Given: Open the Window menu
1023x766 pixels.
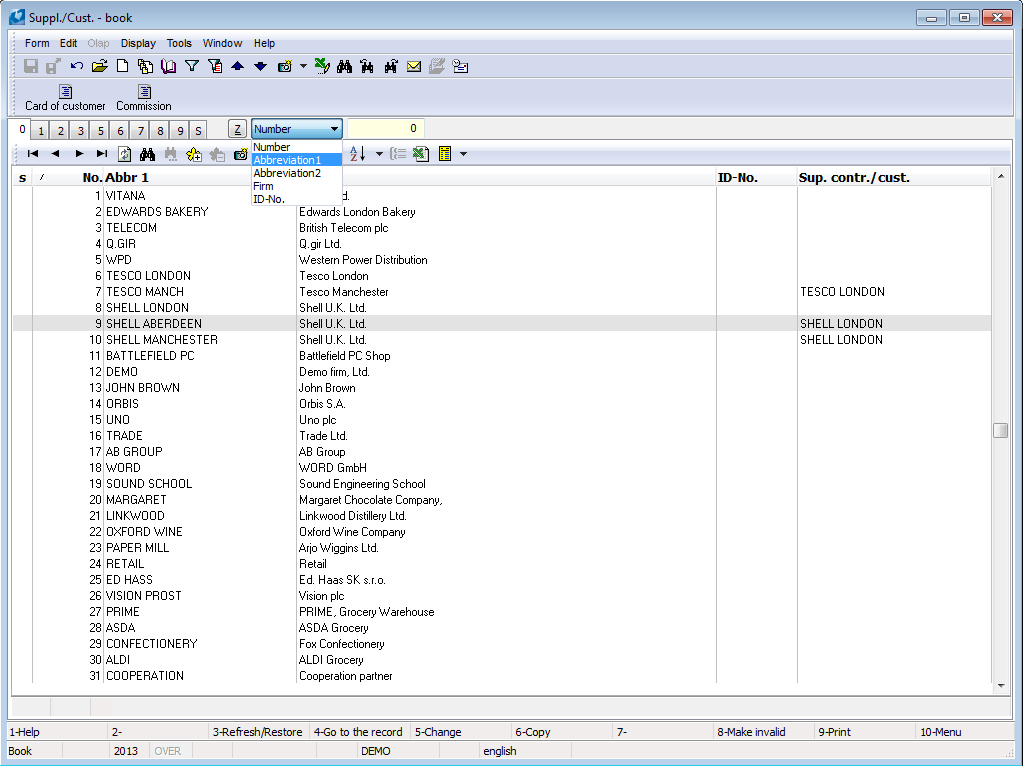Looking at the screenshot, I should click(x=222, y=43).
